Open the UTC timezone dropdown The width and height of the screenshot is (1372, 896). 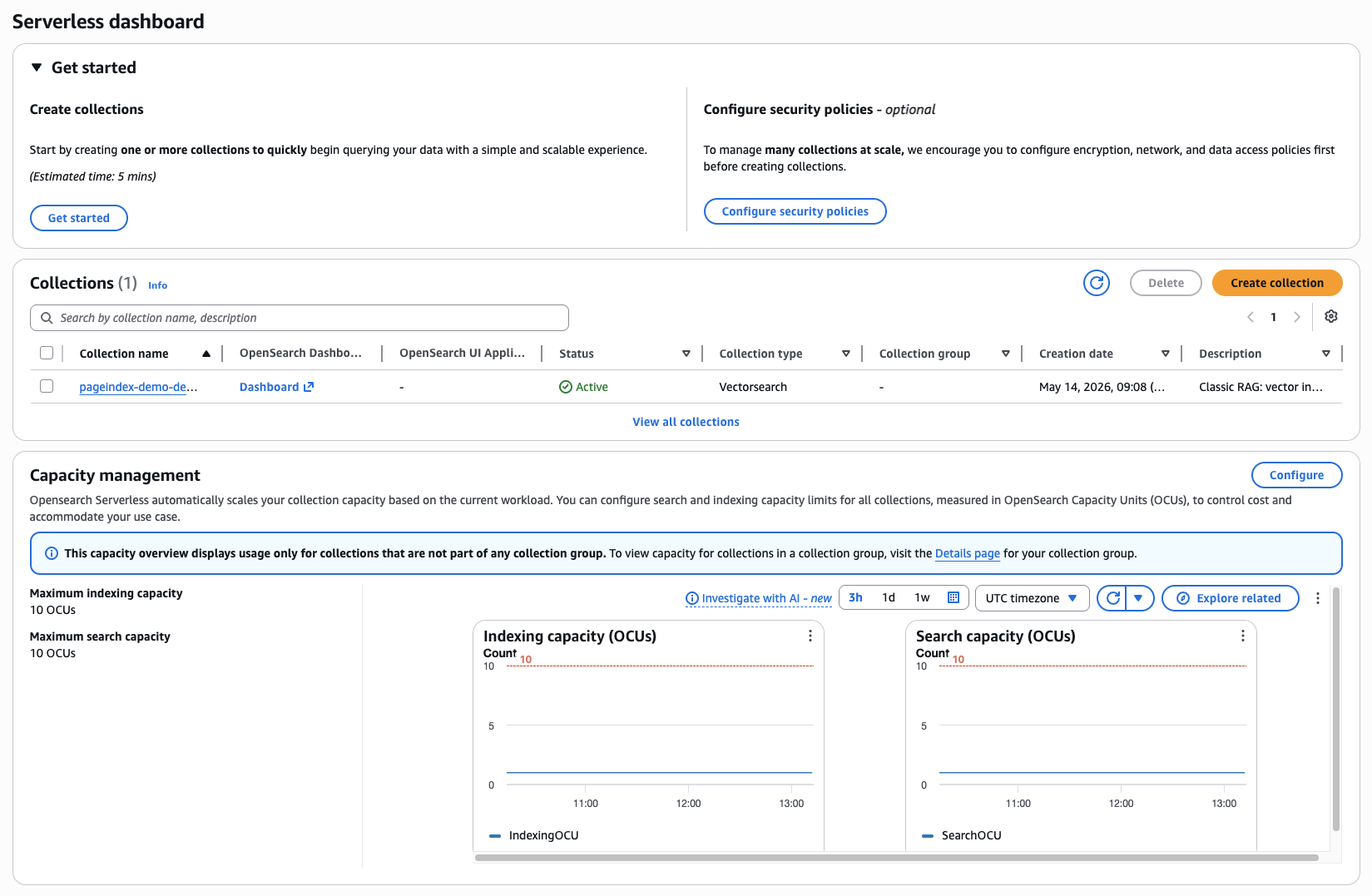[1032, 598]
